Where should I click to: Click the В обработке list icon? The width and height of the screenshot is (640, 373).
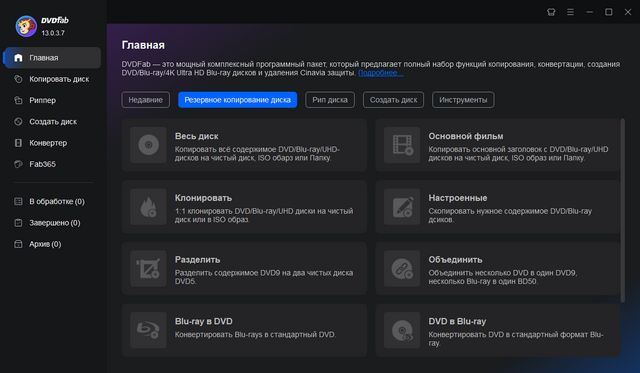point(18,201)
